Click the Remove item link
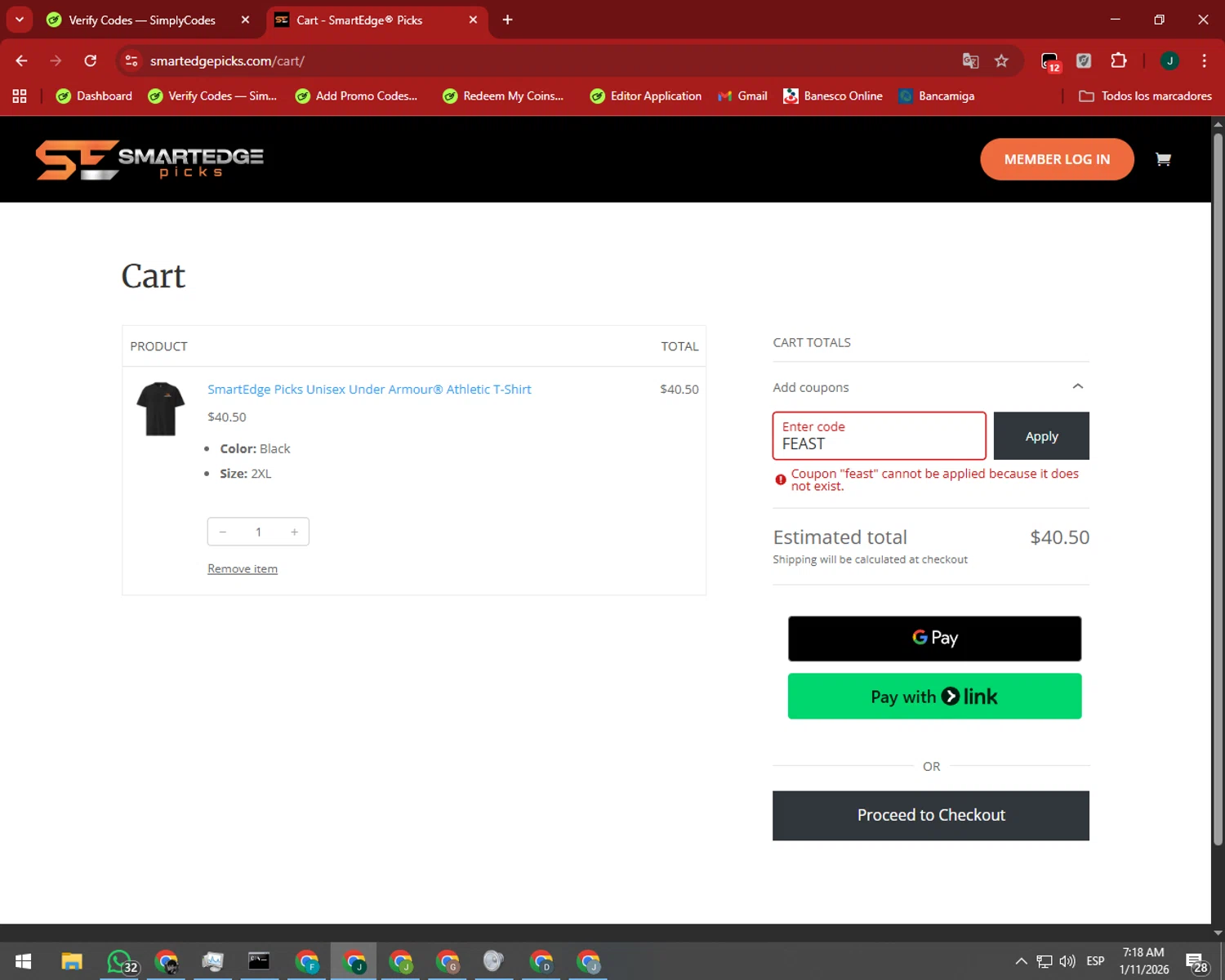Screen dimensions: 1225x980 coord(243,568)
